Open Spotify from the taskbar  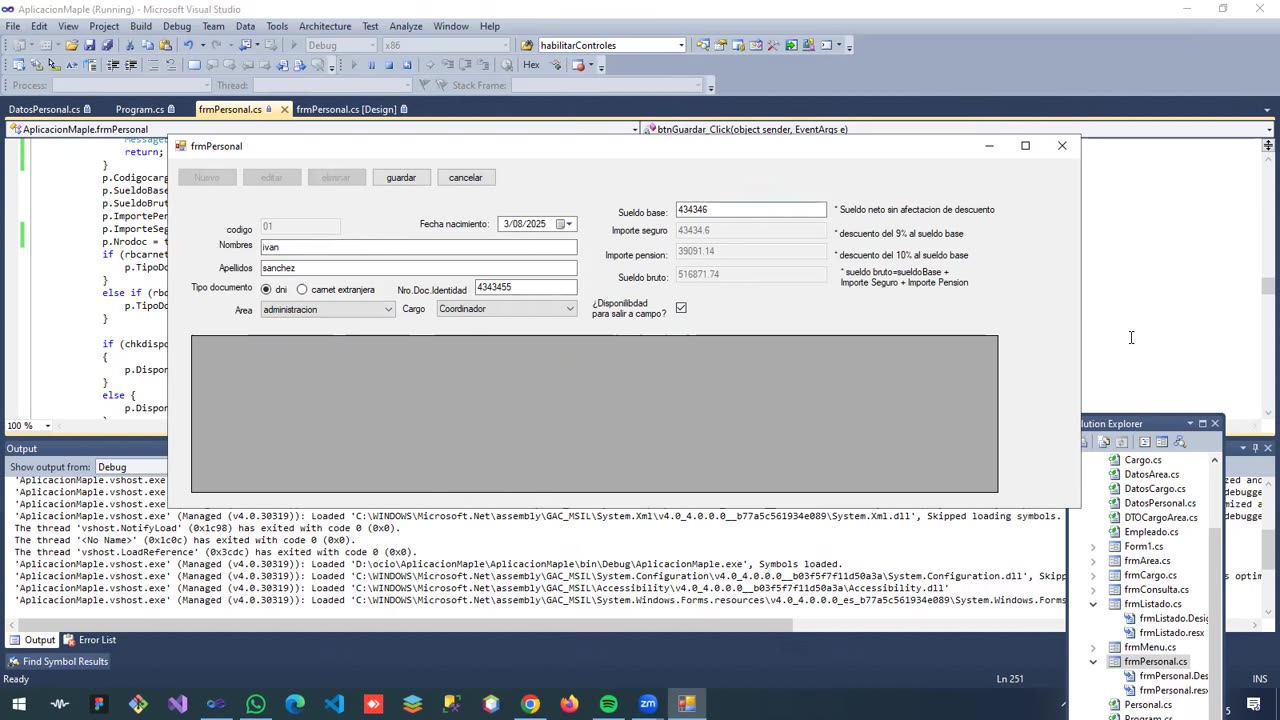point(608,704)
